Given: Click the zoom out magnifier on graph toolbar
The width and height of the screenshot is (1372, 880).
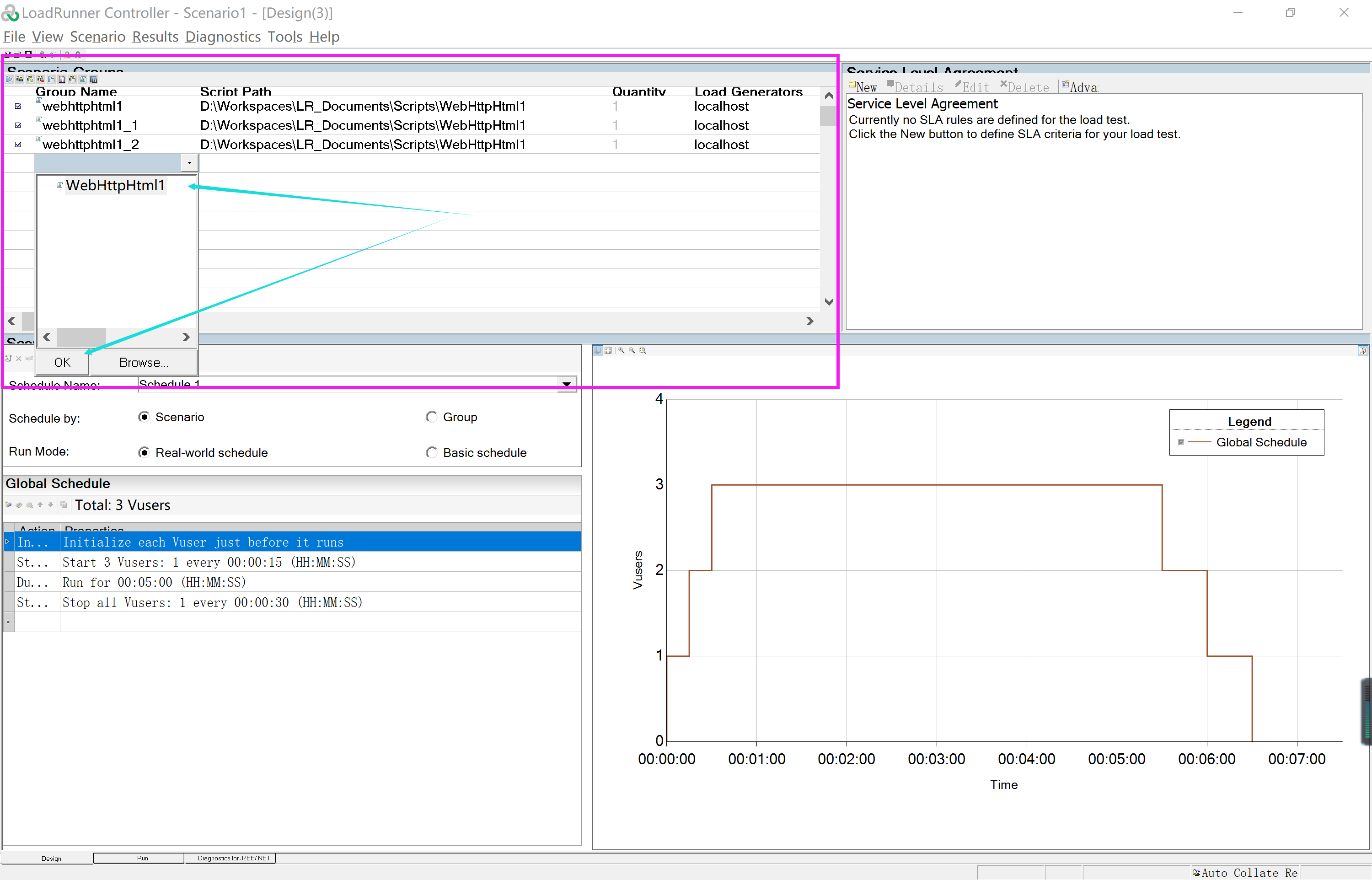Looking at the screenshot, I should (x=632, y=350).
